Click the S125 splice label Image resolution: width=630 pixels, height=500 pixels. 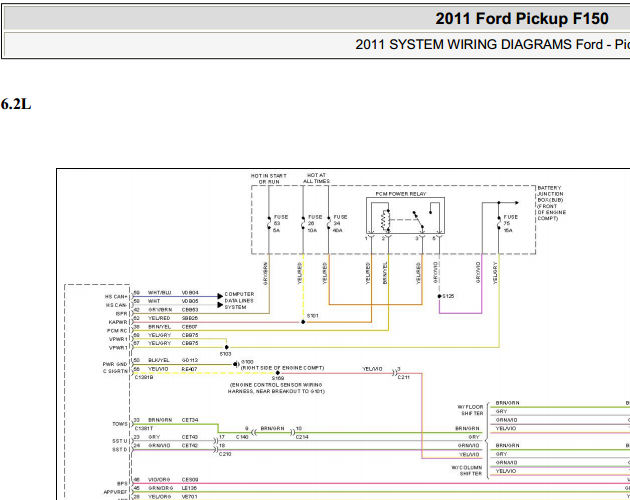click(x=448, y=296)
